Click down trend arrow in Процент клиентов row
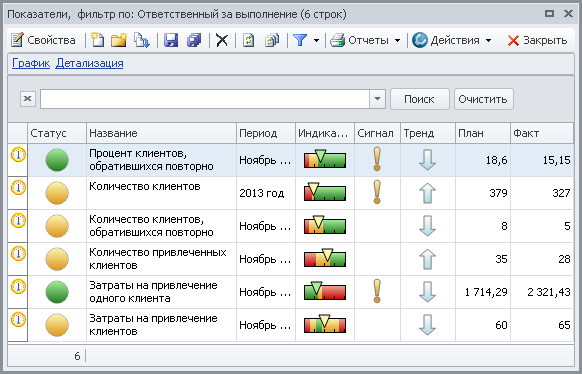 (427, 160)
